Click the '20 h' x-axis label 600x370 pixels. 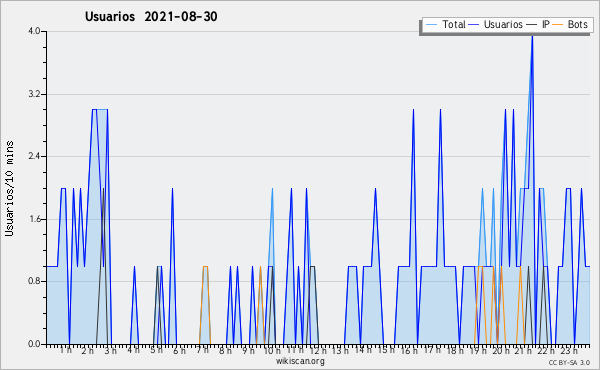(500, 350)
